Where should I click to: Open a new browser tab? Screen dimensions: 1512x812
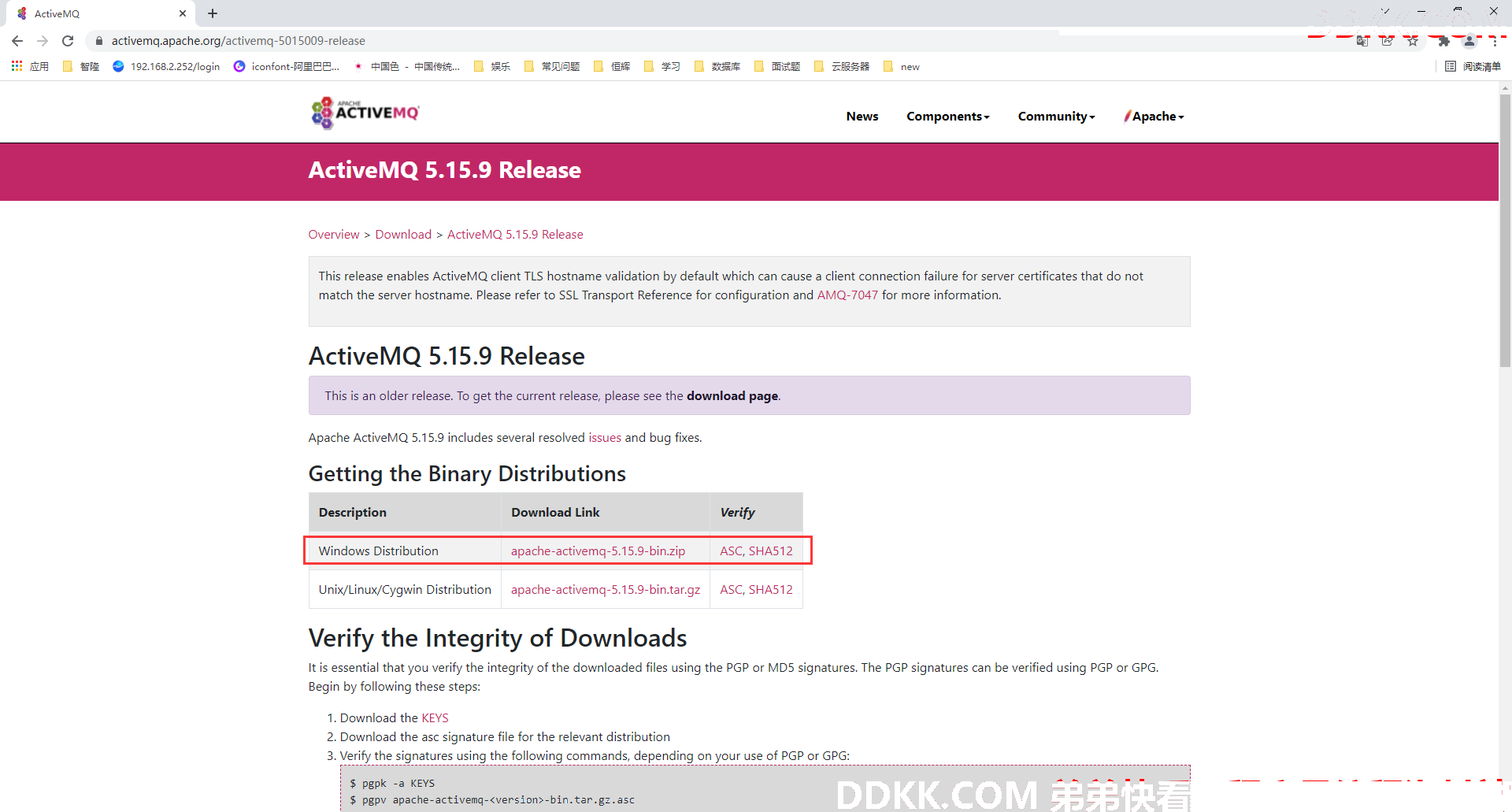click(x=213, y=13)
